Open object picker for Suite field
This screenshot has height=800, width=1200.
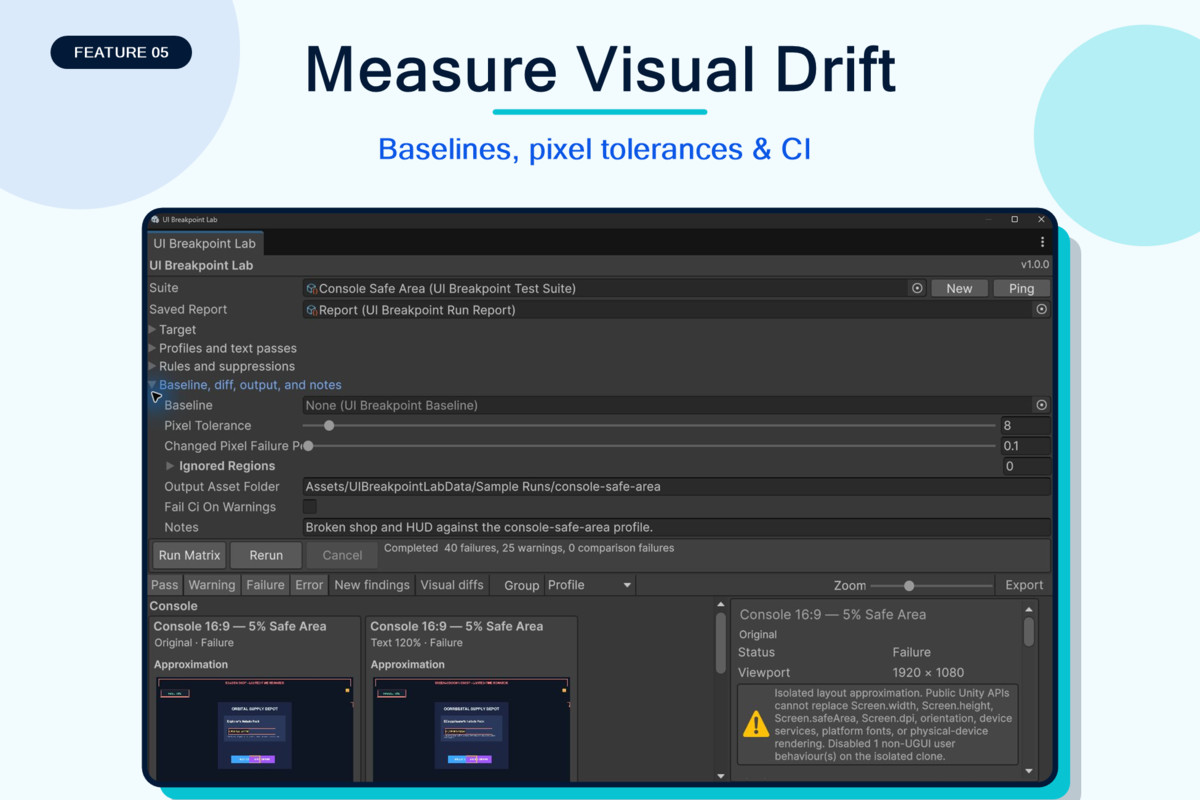917,288
